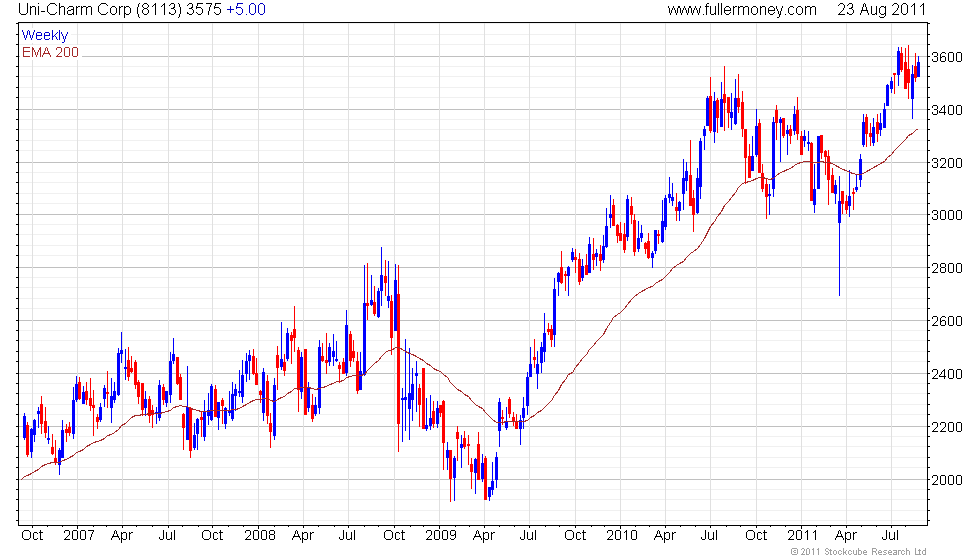Click the last Jul label on time axis
Screen dimensions: 980x560
[x=890, y=536]
